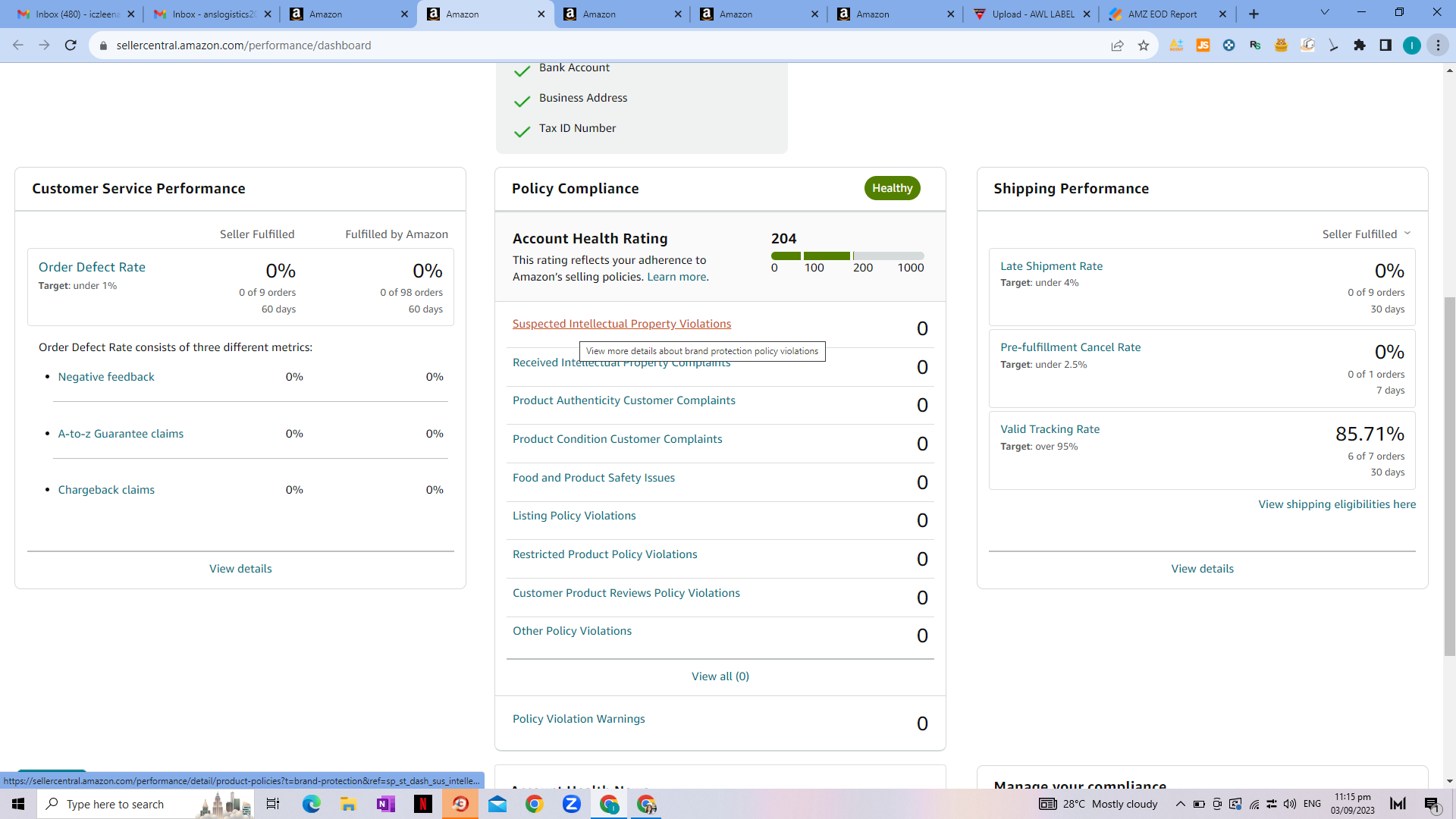Open Customer Product Reviews Policy Violations
Screen dimensions: 1456x819
click(626, 593)
